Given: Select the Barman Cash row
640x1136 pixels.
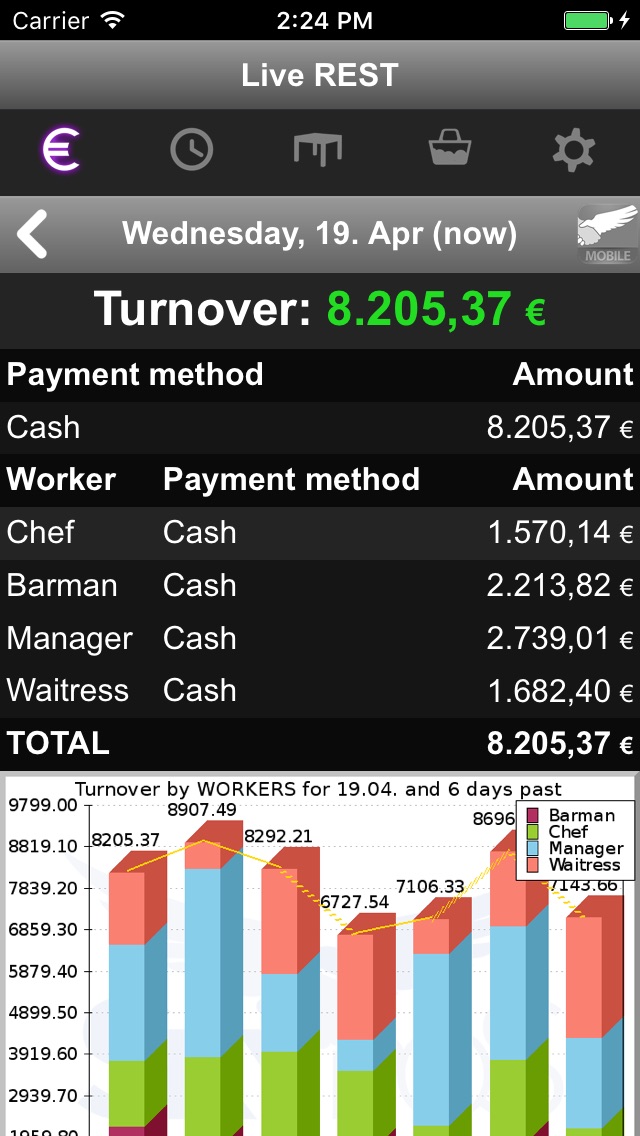Looking at the screenshot, I should [x=320, y=585].
